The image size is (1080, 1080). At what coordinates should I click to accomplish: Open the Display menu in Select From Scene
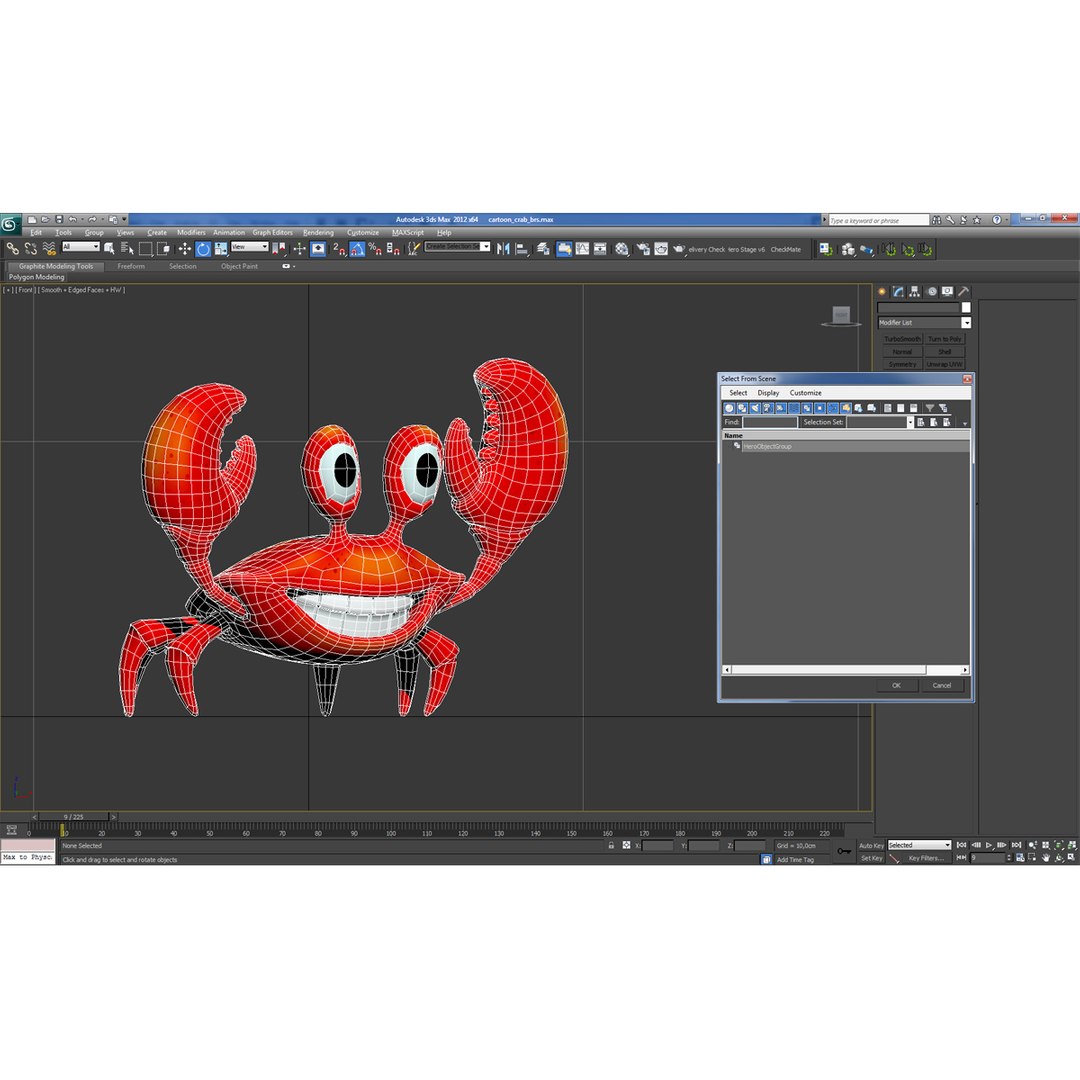click(768, 393)
